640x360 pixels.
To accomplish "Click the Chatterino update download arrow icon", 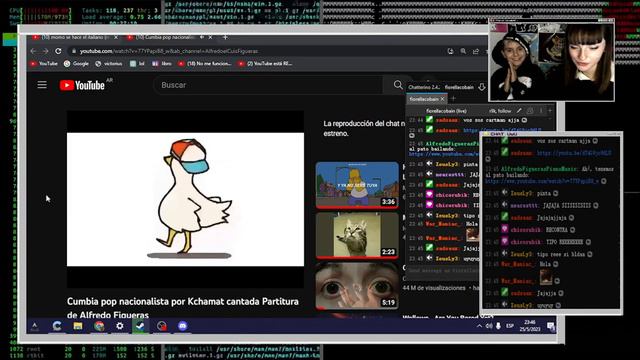I will point(482,87).
